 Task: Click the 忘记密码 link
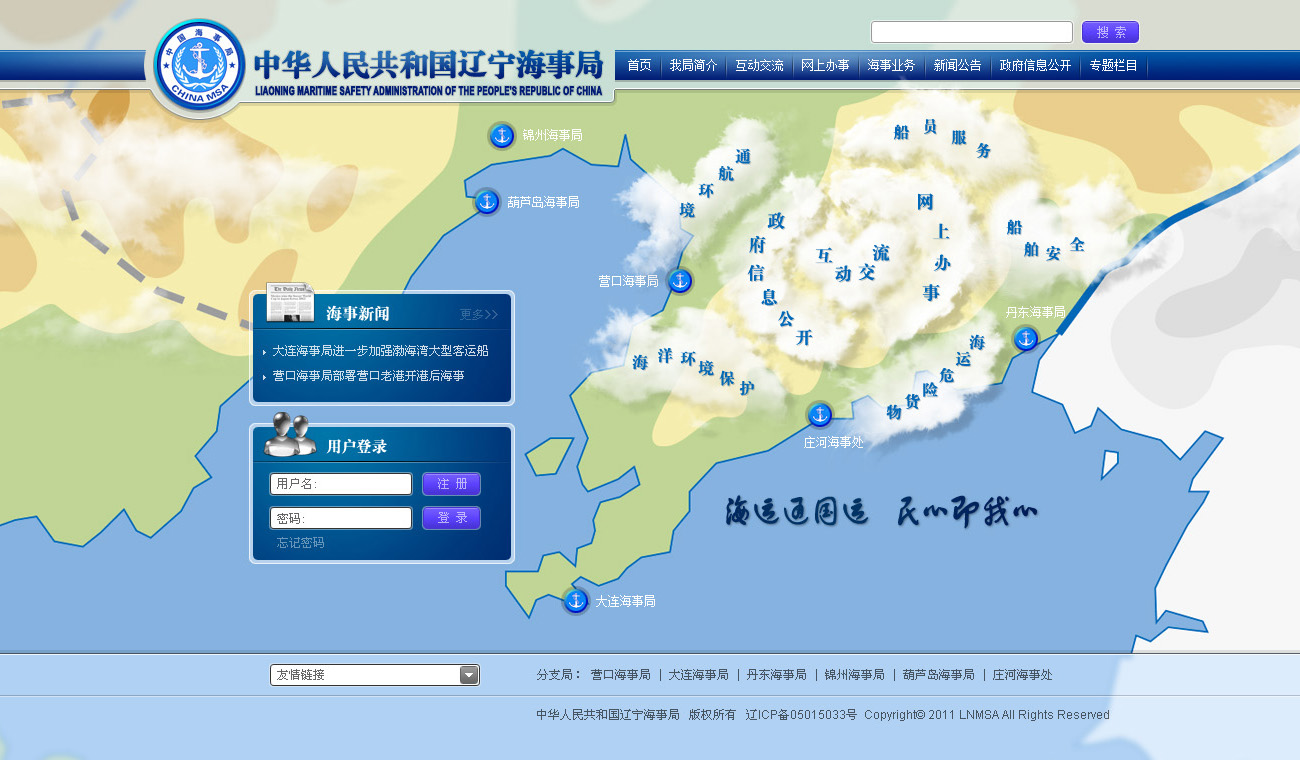point(301,543)
